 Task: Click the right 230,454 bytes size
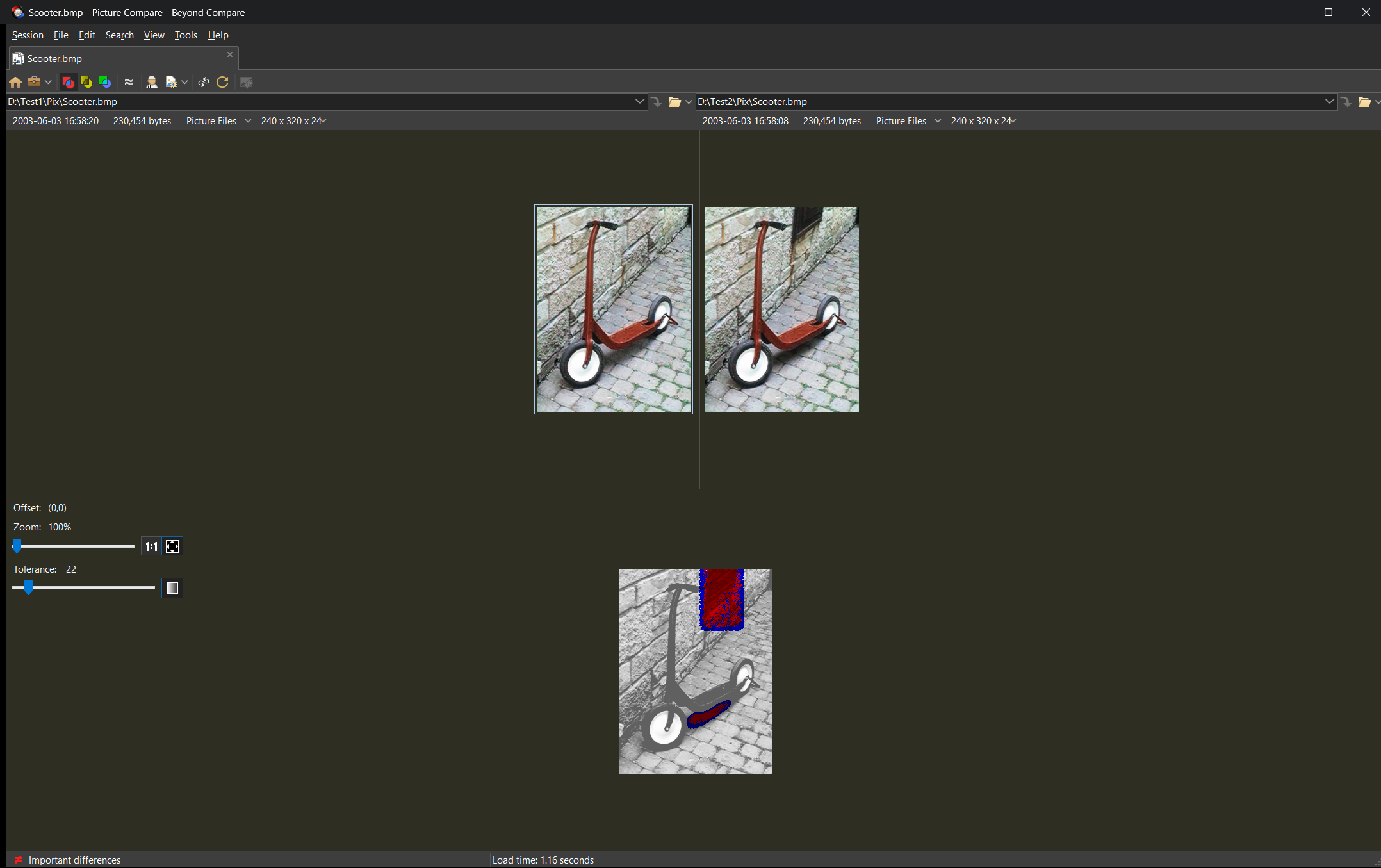832,121
